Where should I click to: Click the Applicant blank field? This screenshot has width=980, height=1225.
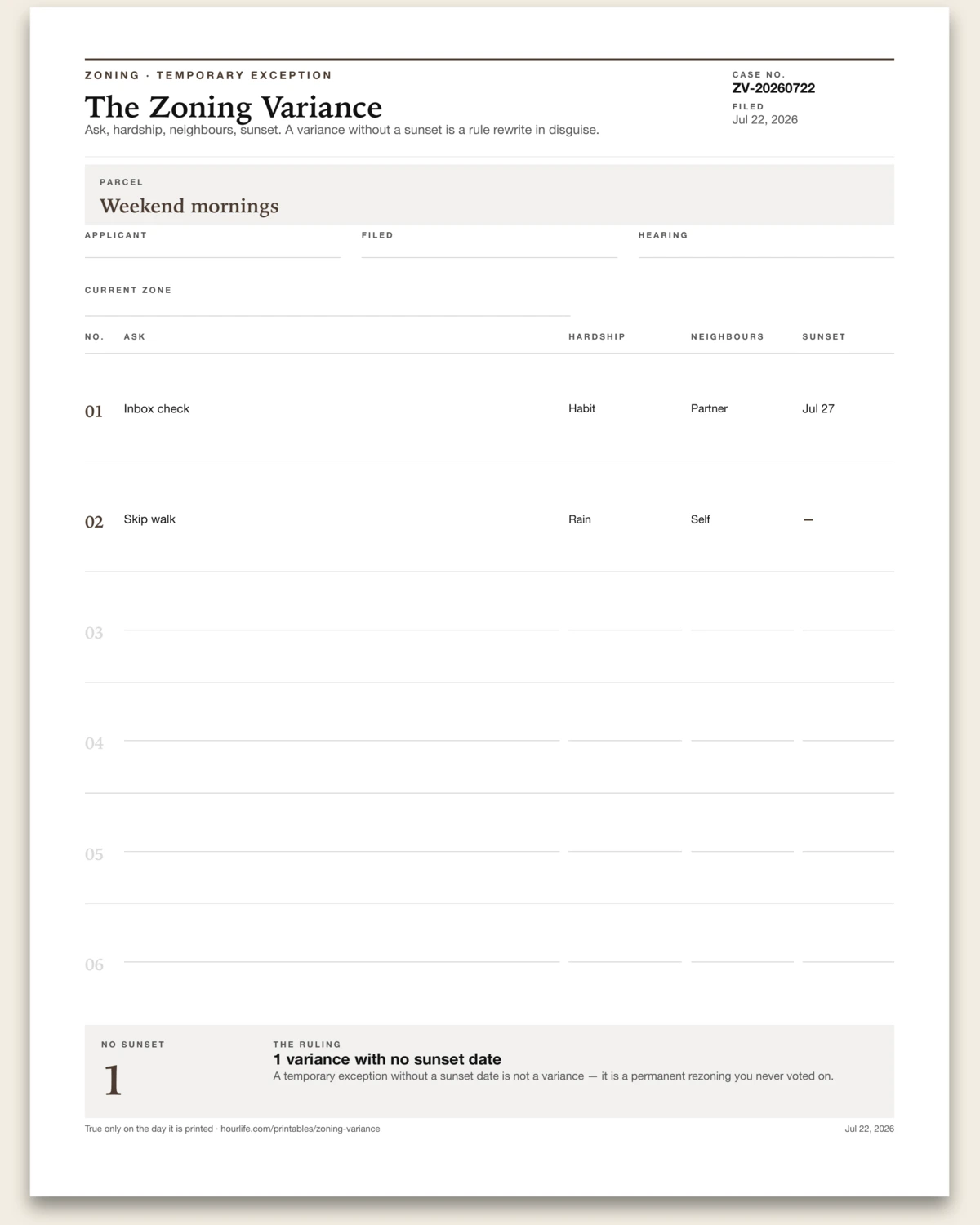pyautogui.click(x=212, y=249)
